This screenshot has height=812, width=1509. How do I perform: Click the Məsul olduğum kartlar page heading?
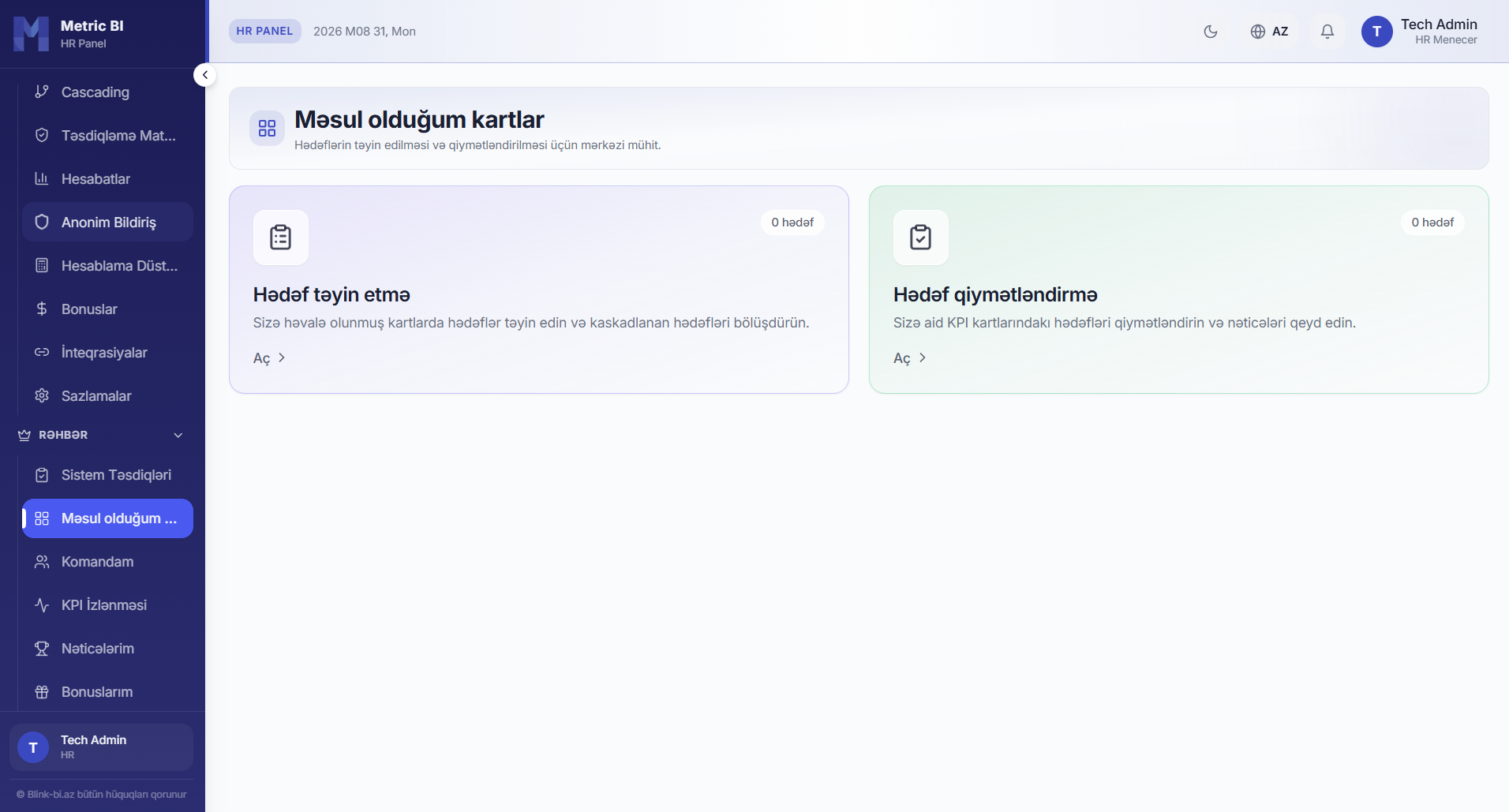point(419,119)
